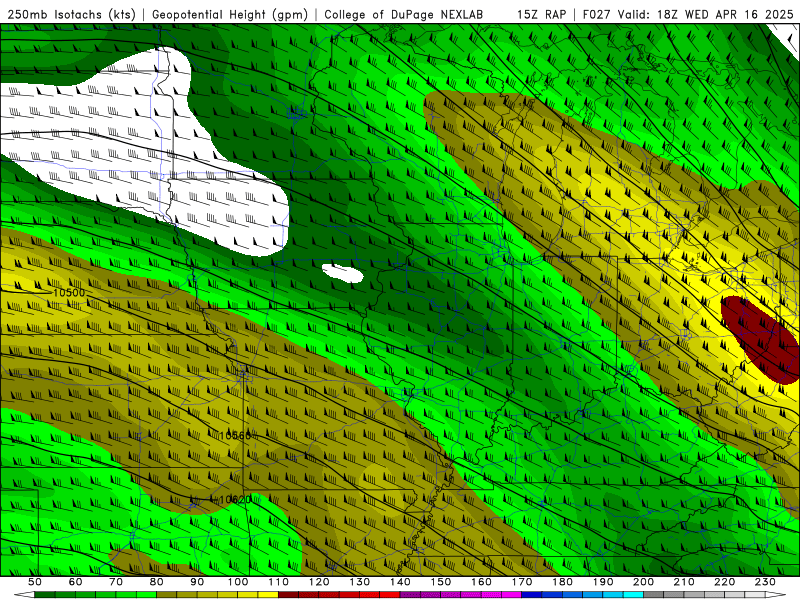Click the 170 value on the legend scale
Screen dimensions: 800x600
tap(521, 582)
